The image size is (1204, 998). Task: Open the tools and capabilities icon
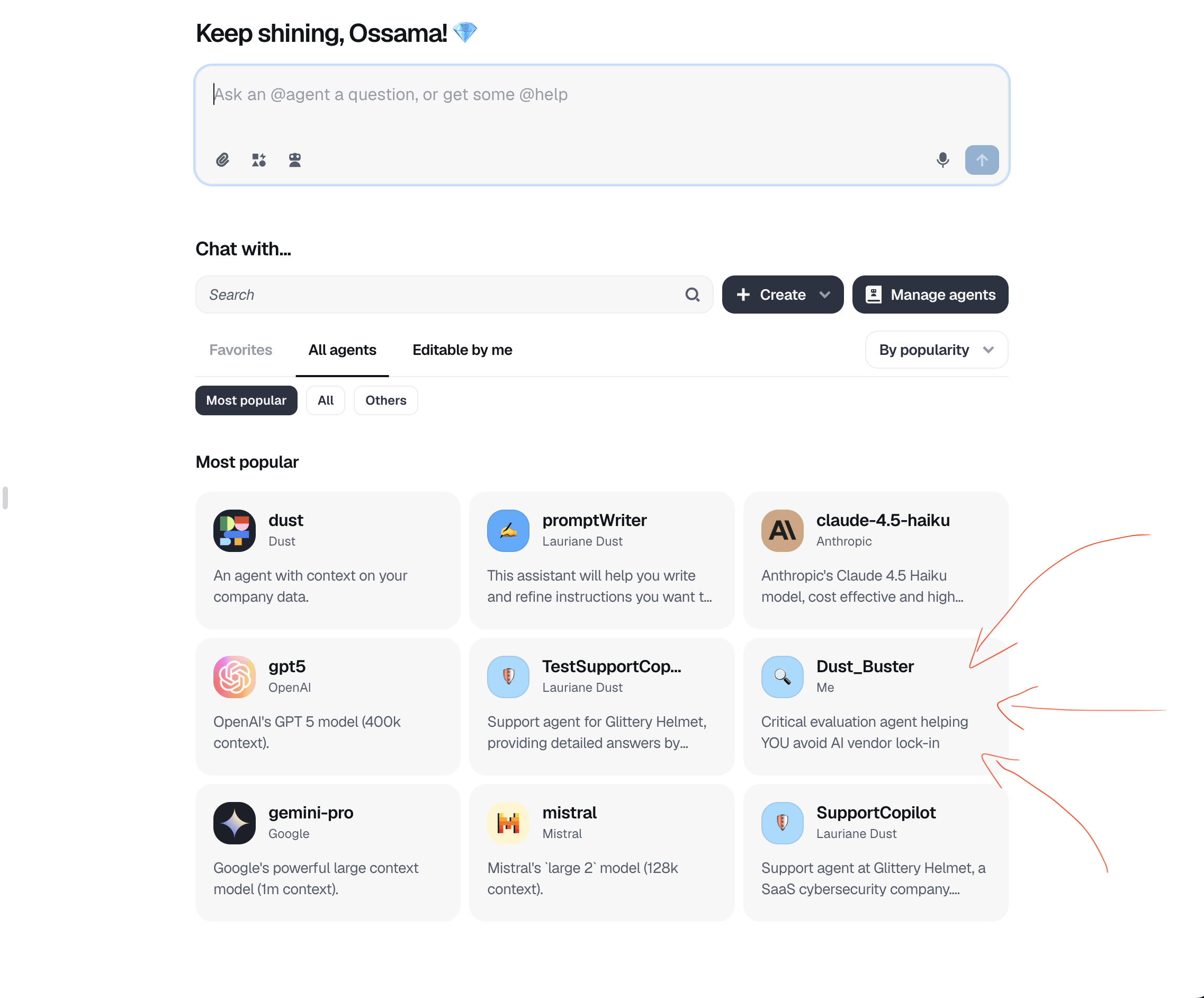(258, 159)
